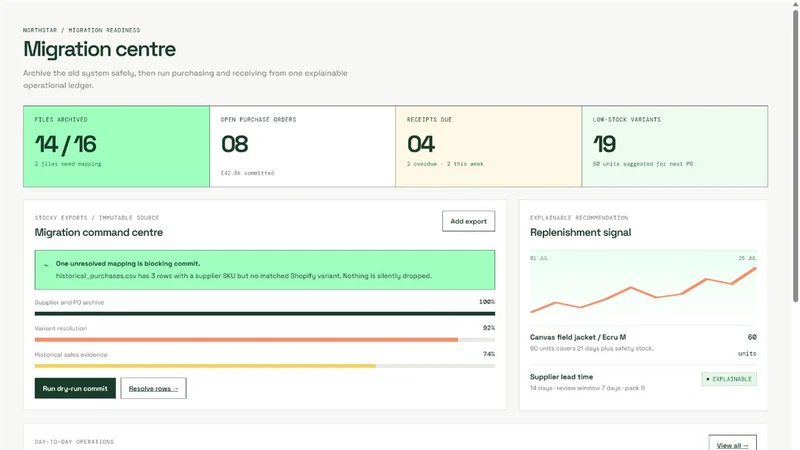Click the '25 JUL' chart label

click(747, 258)
